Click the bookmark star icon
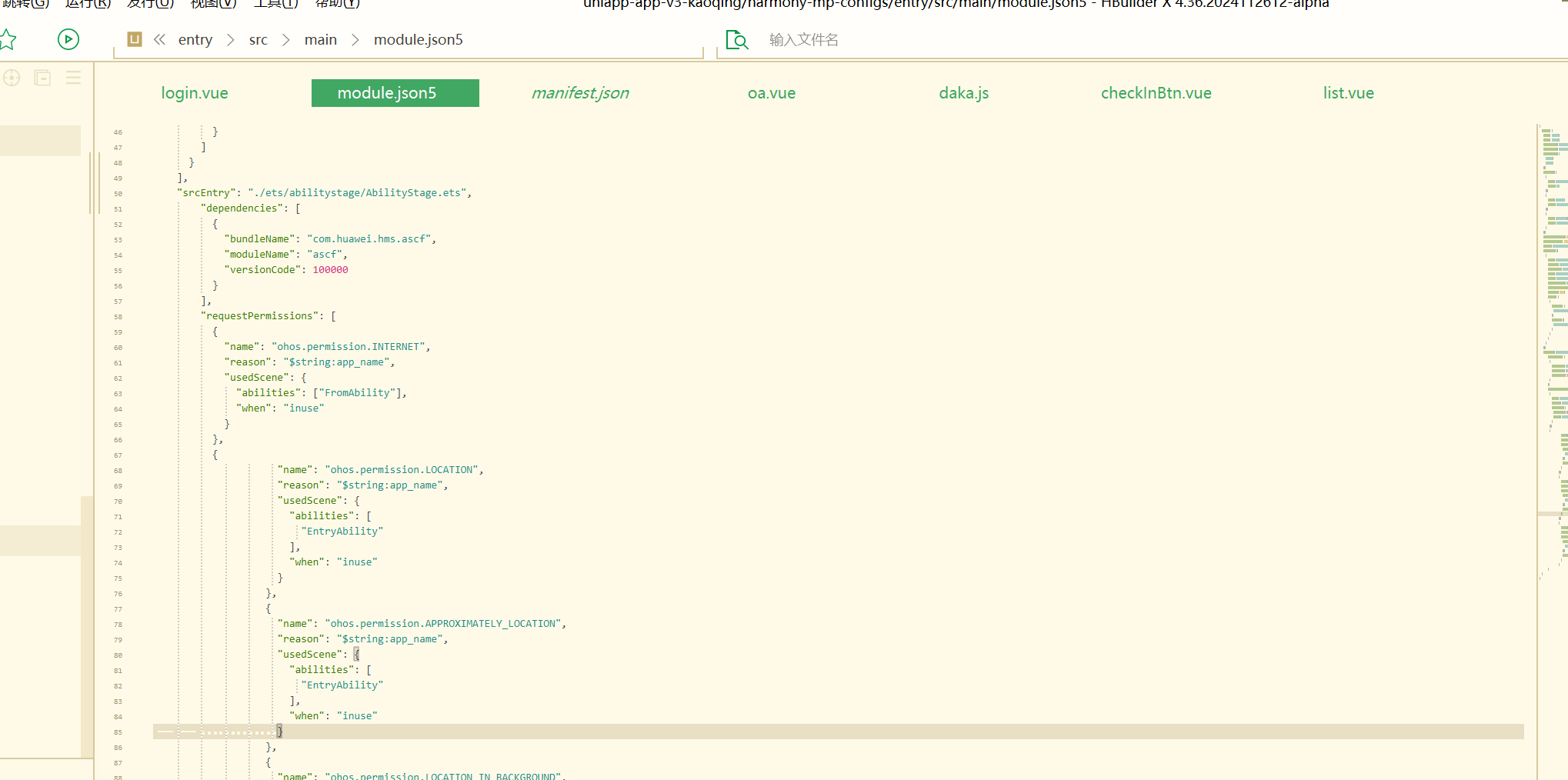This screenshot has width=1568, height=780. [x=8, y=39]
